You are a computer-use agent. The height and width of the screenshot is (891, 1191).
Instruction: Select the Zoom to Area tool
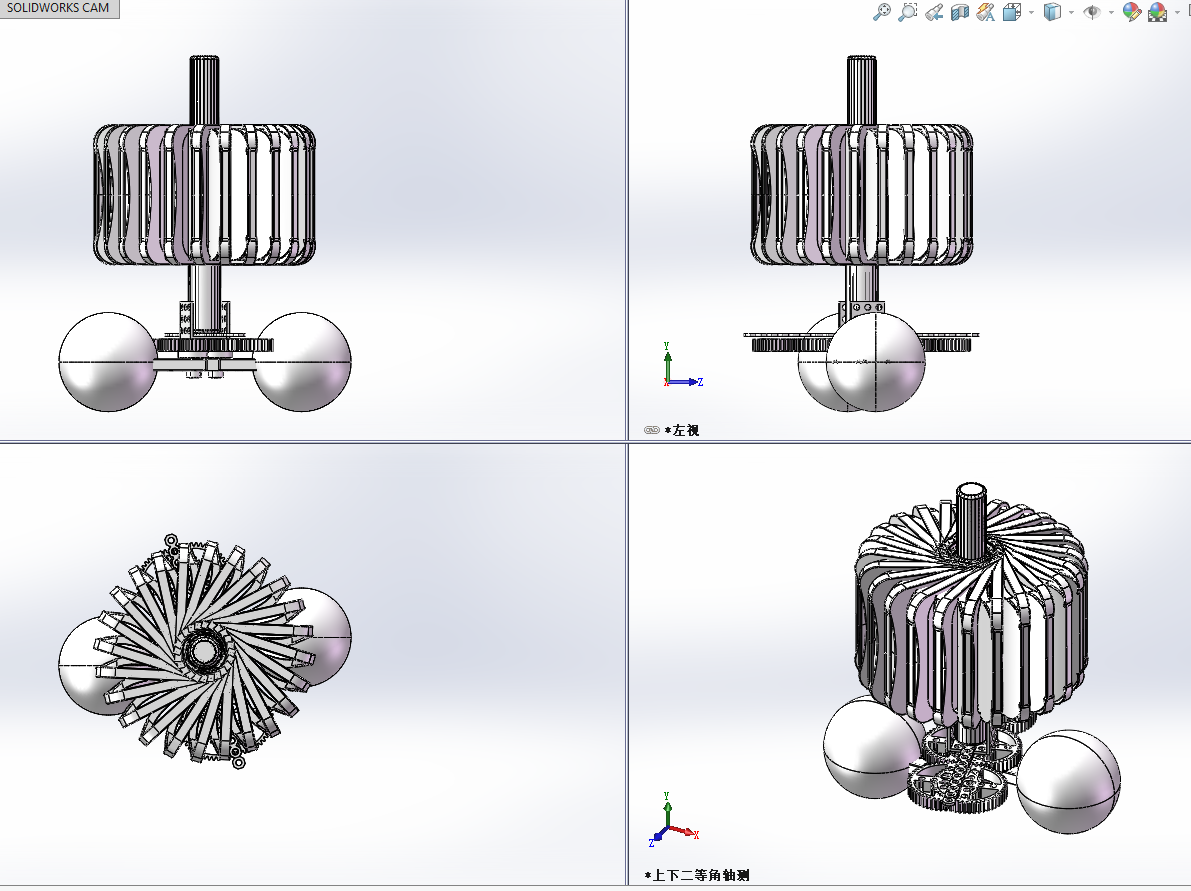pyautogui.click(x=908, y=11)
